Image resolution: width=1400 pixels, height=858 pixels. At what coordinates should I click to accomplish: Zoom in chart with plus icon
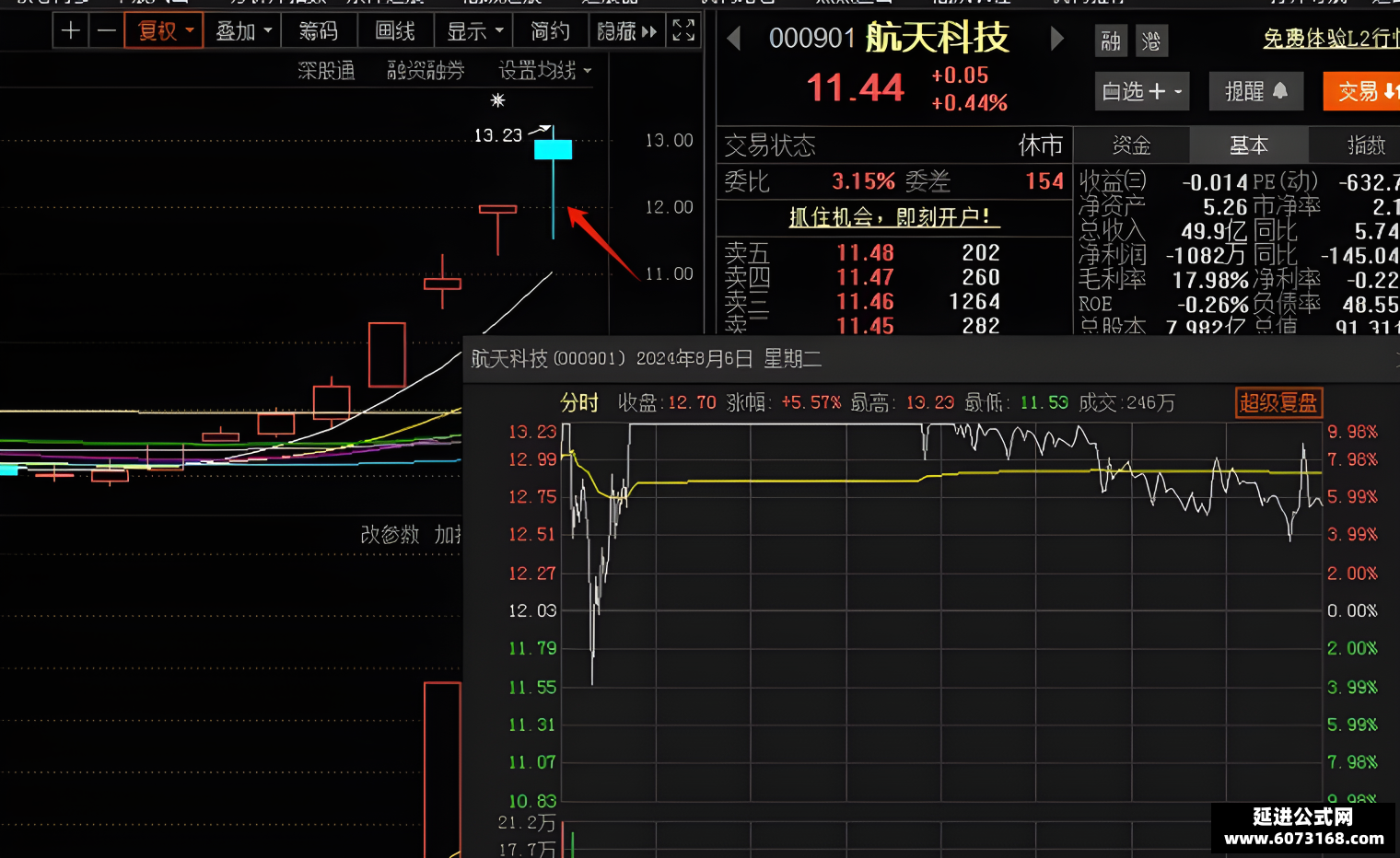pyautogui.click(x=71, y=31)
